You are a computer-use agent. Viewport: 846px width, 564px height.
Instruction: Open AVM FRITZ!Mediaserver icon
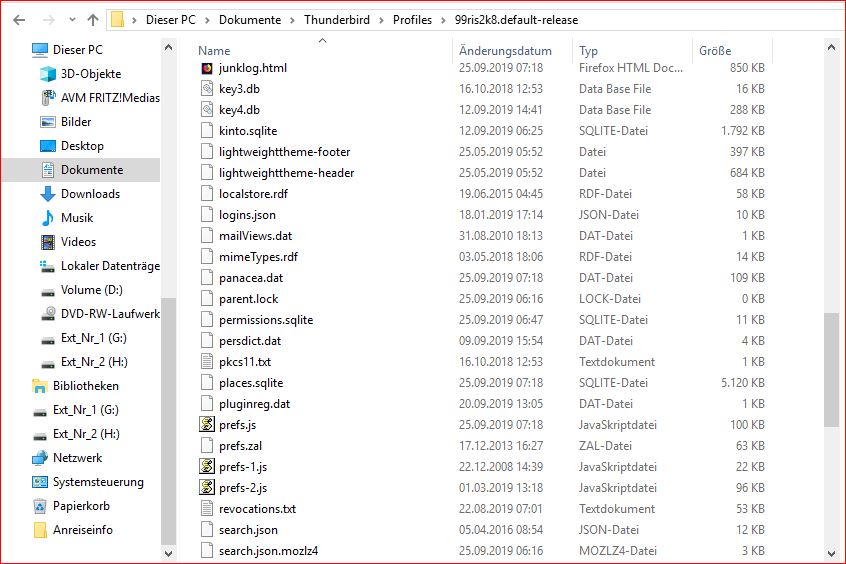click(x=48, y=98)
